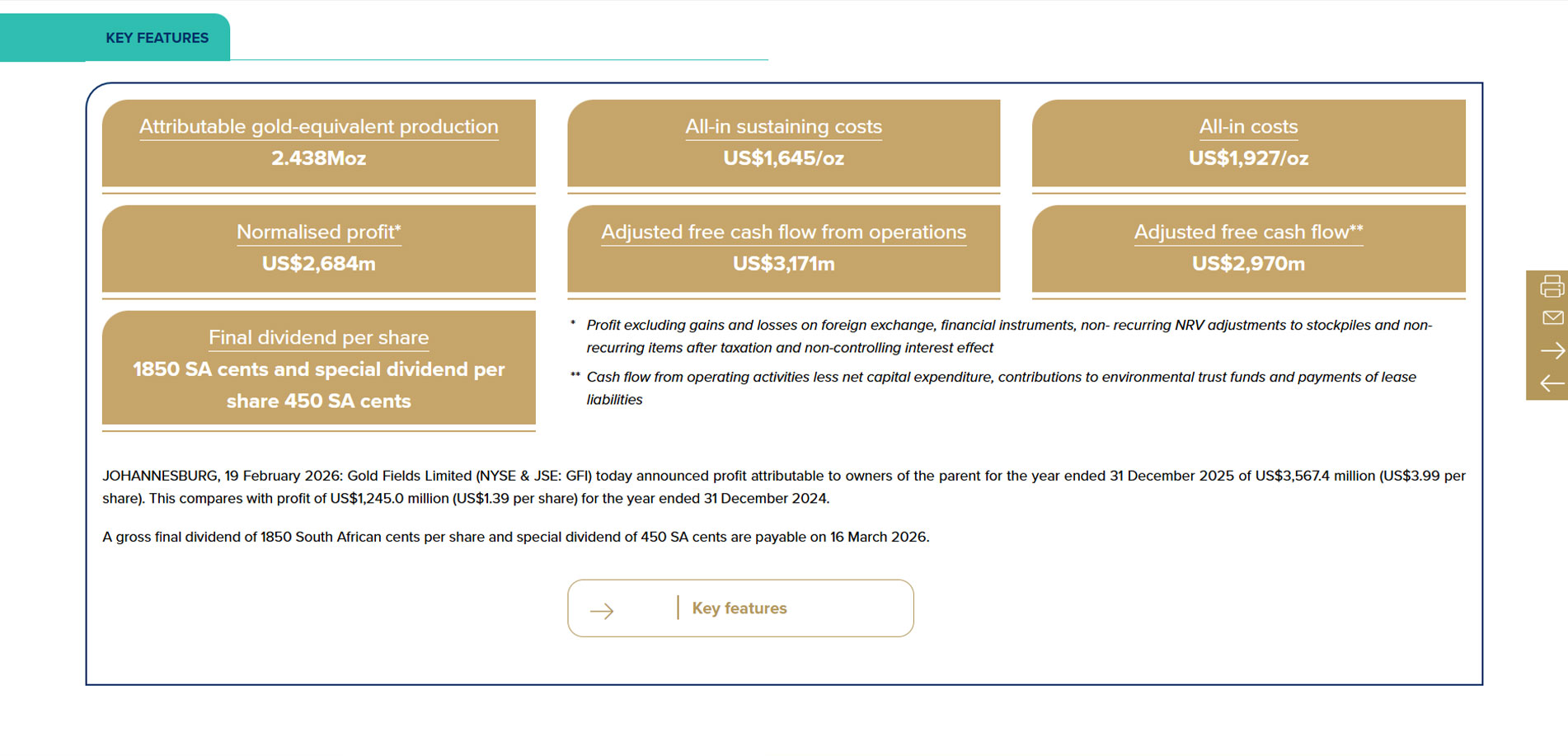Click the single-asterisk profit footnote text
The height and width of the screenshot is (756, 1568).
tap(1009, 336)
